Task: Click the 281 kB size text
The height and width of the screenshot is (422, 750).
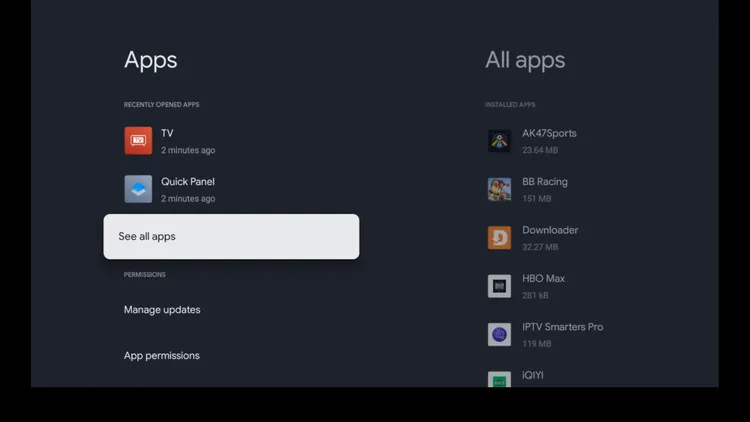Action: (x=535, y=295)
